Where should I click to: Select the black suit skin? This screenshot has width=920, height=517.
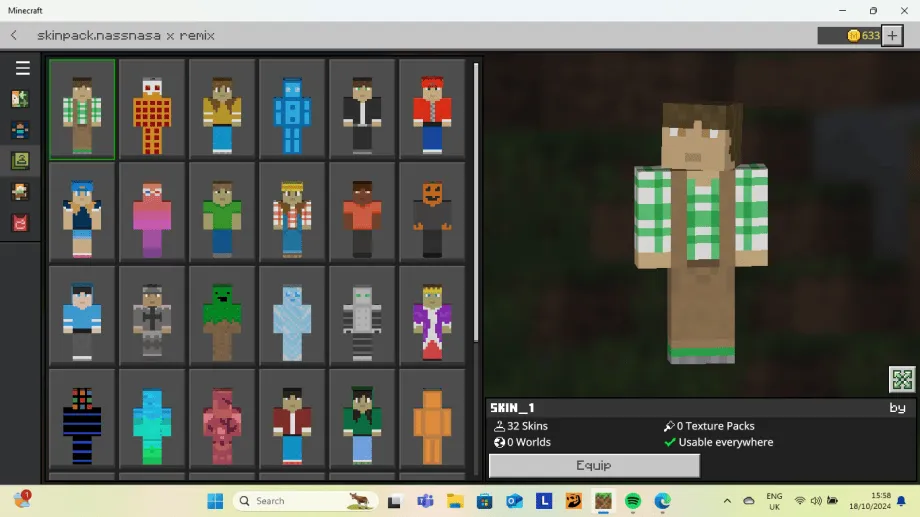tap(362, 109)
